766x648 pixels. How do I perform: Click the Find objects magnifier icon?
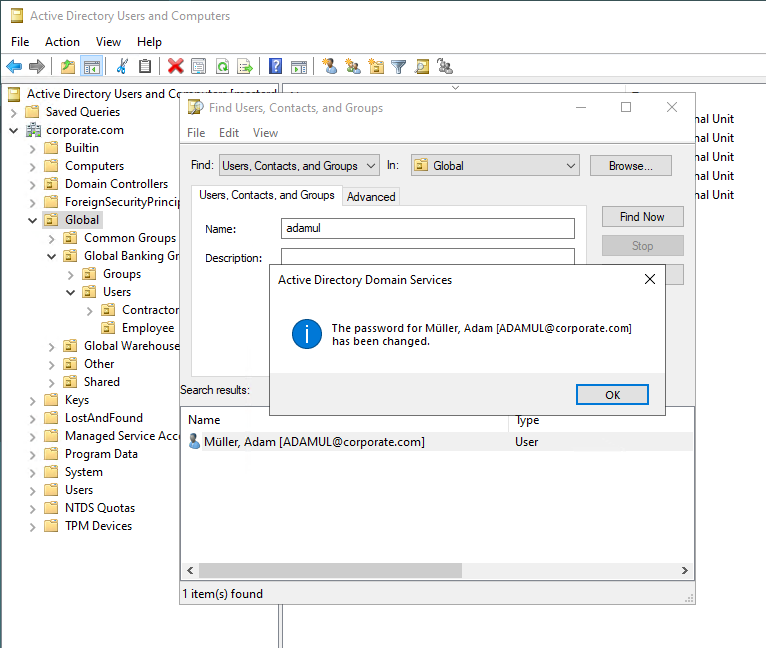coord(422,66)
